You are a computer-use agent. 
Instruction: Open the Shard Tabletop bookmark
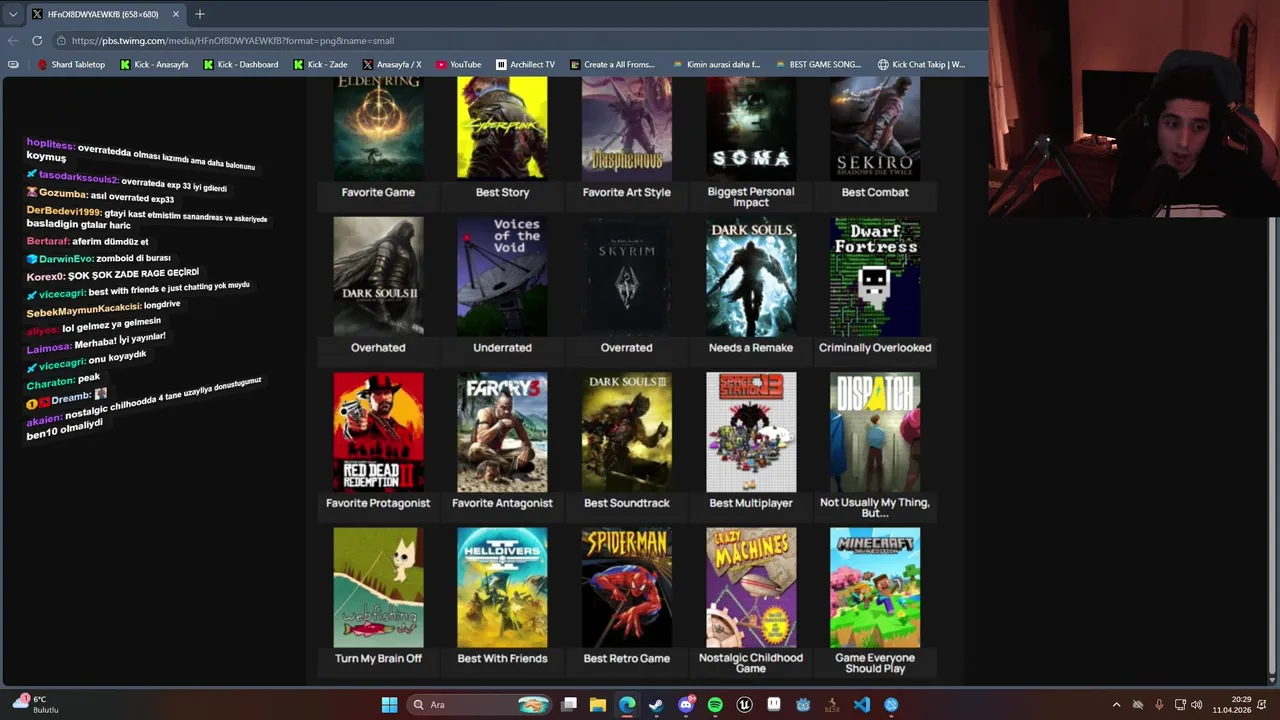tap(71, 64)
